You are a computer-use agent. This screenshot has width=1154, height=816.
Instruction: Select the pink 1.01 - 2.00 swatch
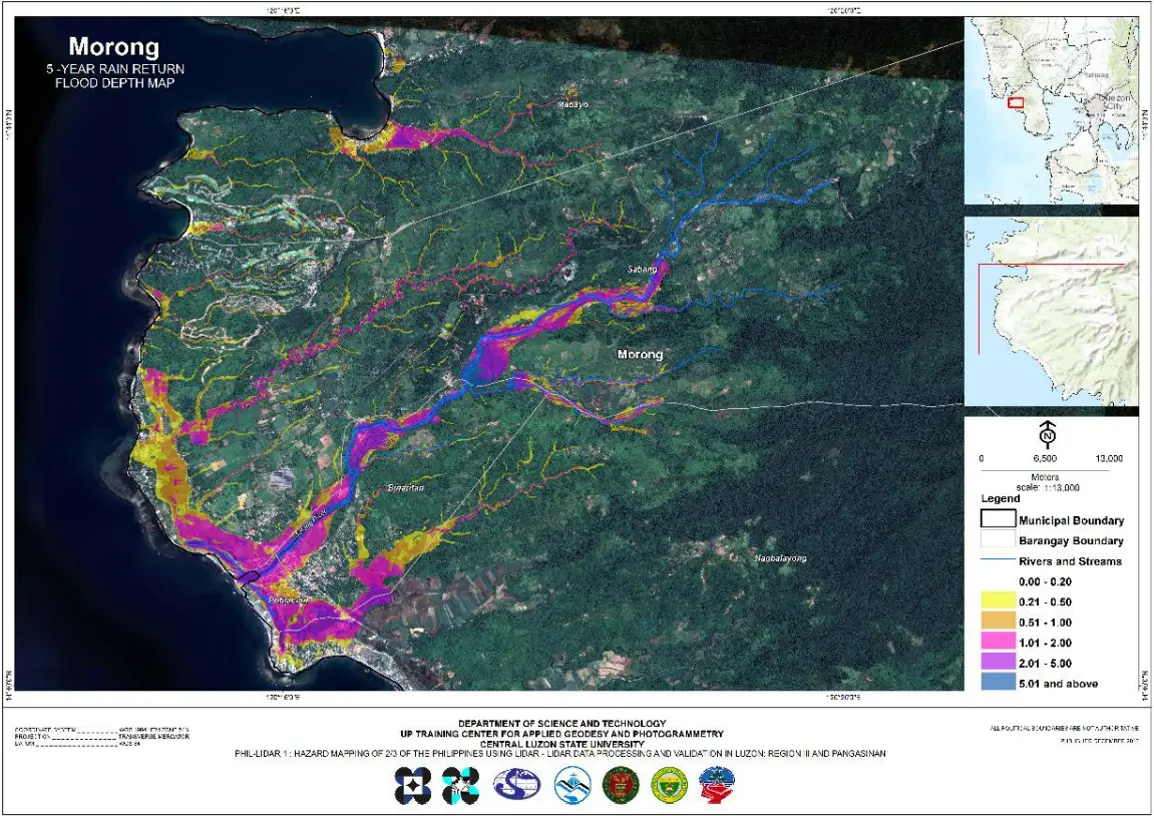[995, 643]
